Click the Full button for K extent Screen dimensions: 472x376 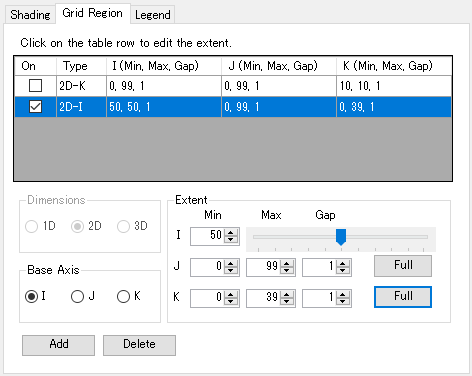[x=403, y=297]
